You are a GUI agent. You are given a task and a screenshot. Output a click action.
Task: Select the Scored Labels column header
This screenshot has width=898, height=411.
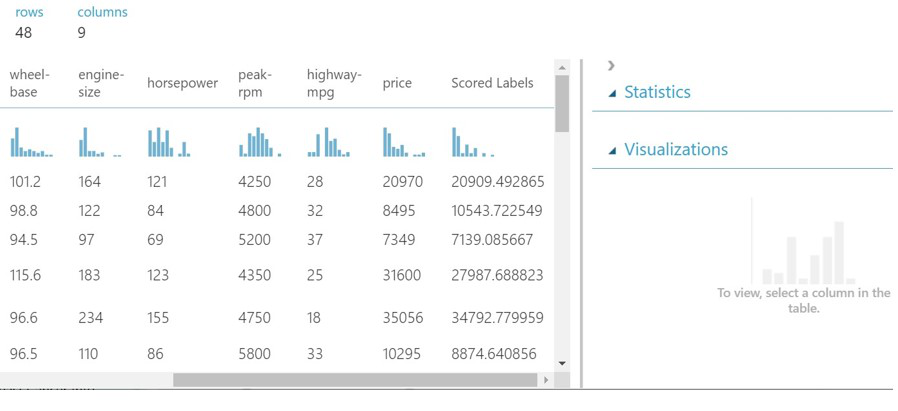492,83
